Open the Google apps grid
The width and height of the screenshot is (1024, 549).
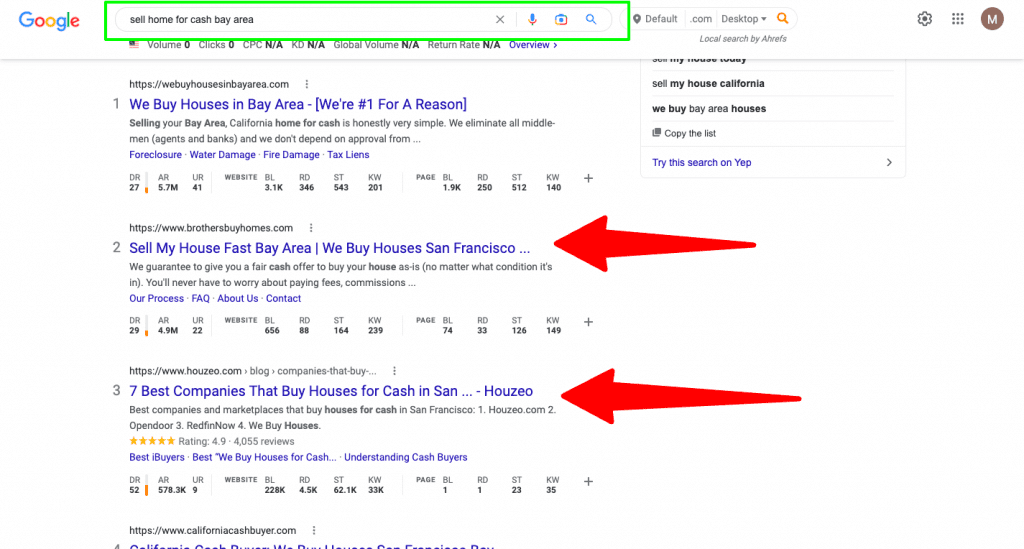coord(957,19)
